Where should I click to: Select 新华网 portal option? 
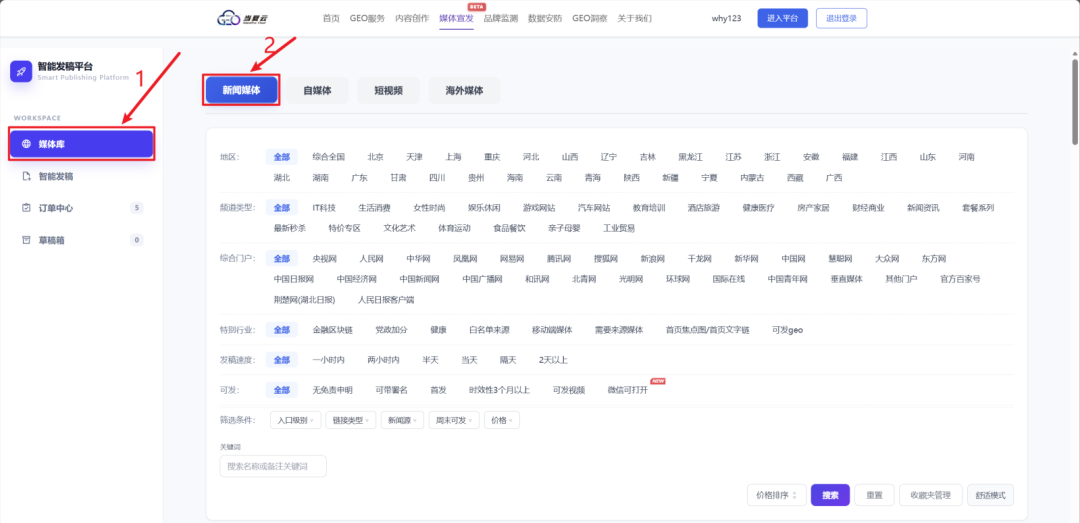[746, 259]
